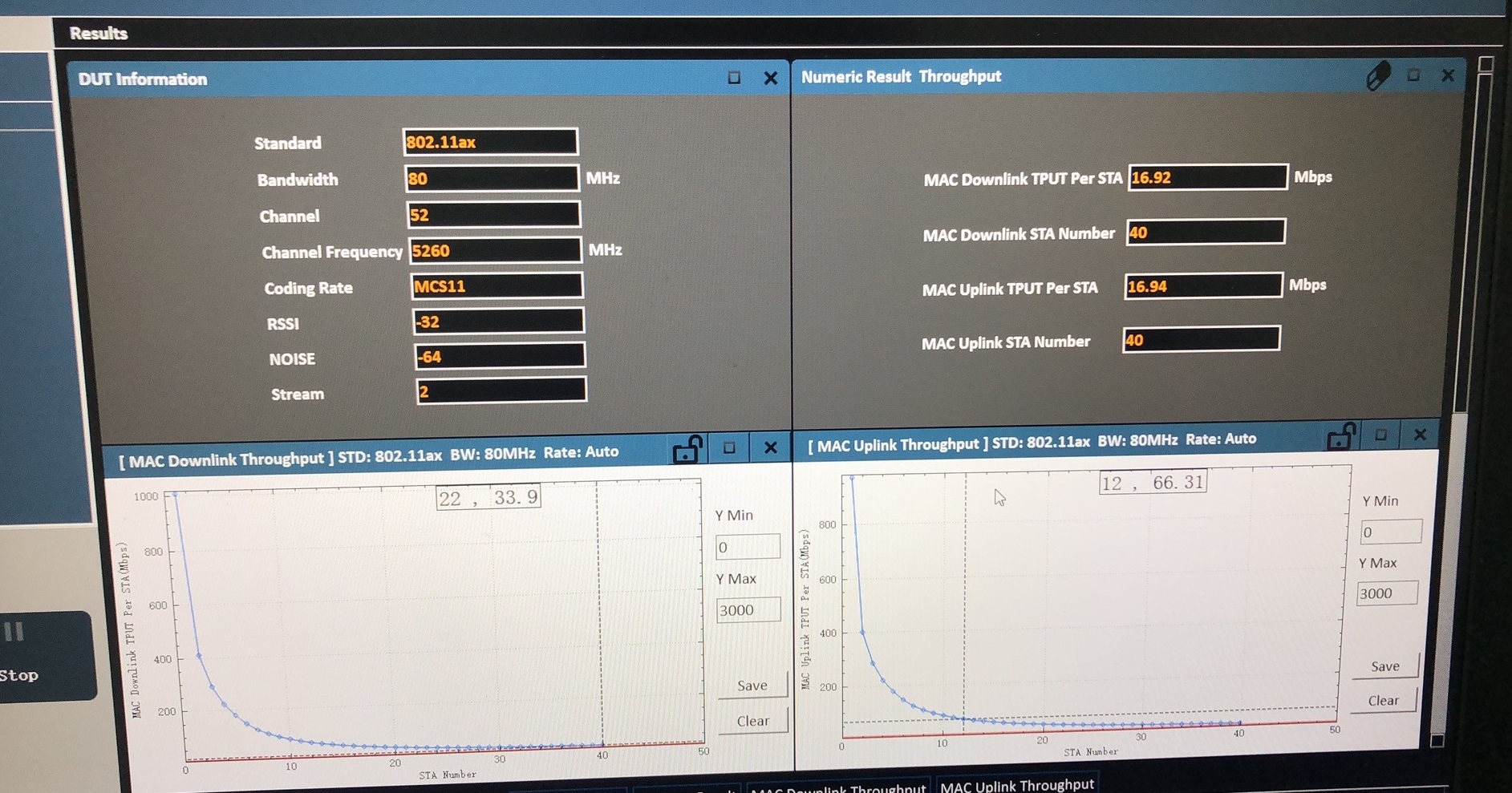The width and height of the screenshot is (1512, 793).
Task: Click the MAC Uplink Throughput chart title text
Action: click(1032, 442)
